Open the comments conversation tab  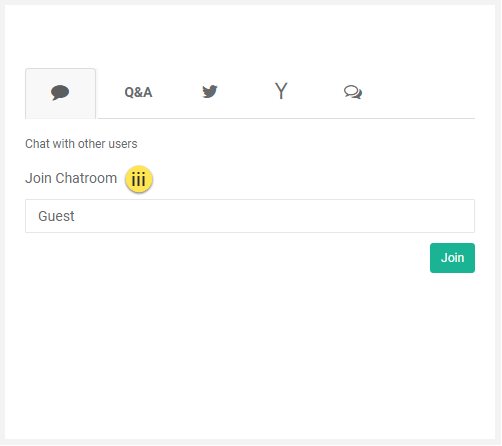coord(353,92)
